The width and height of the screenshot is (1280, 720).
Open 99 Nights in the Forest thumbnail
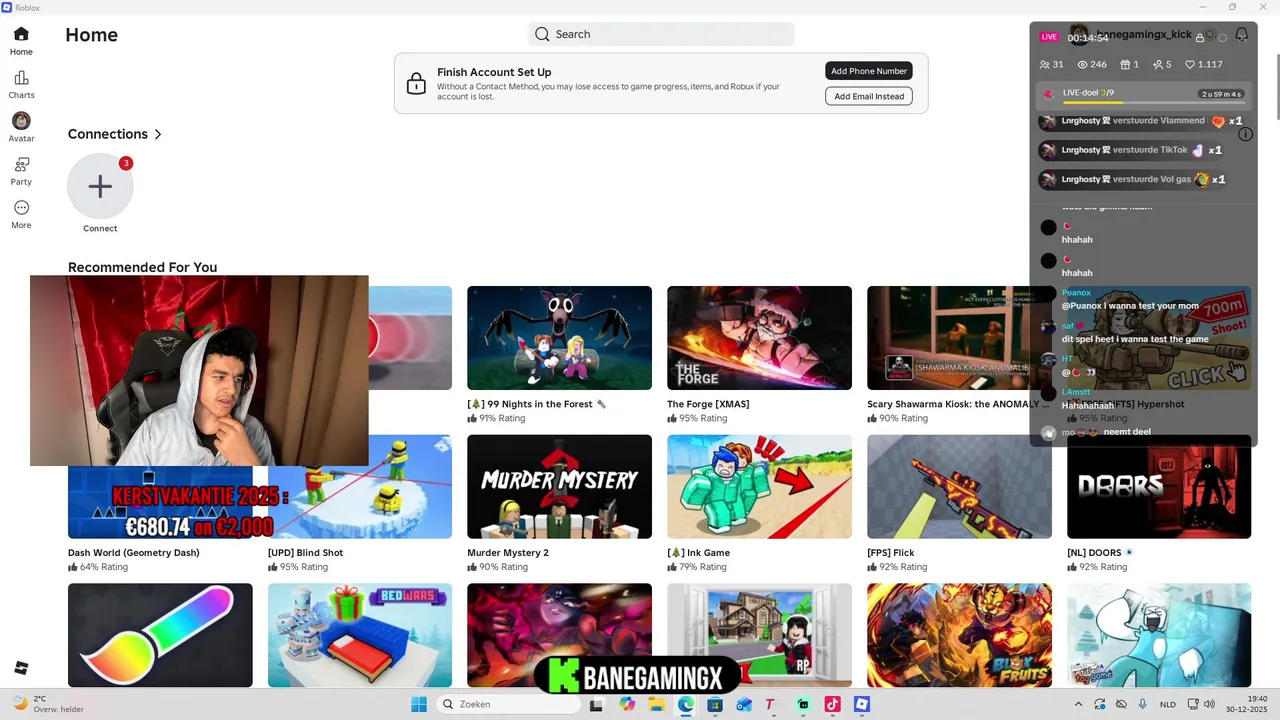(x=559, y=338)
